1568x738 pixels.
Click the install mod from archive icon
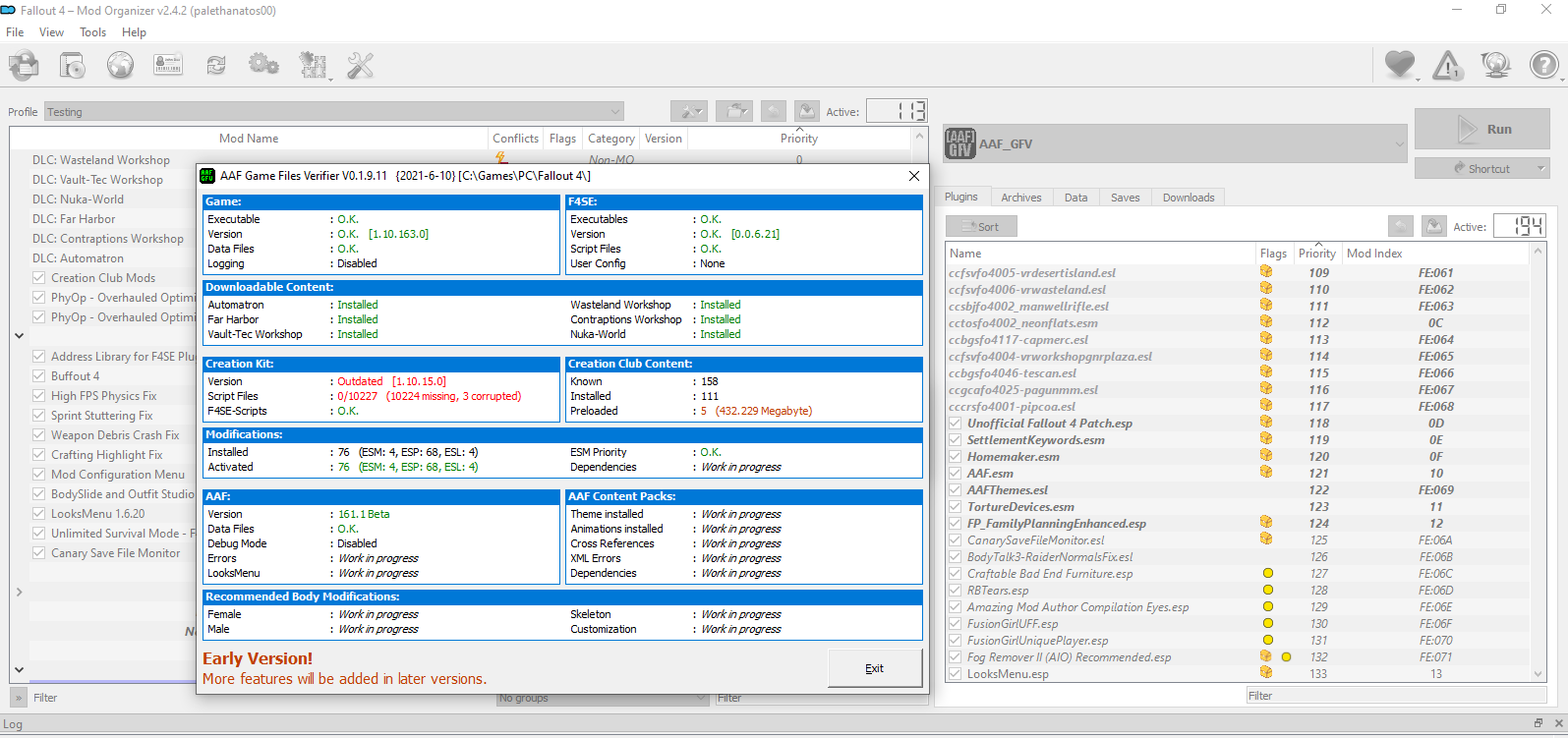[x=72, y=66]
